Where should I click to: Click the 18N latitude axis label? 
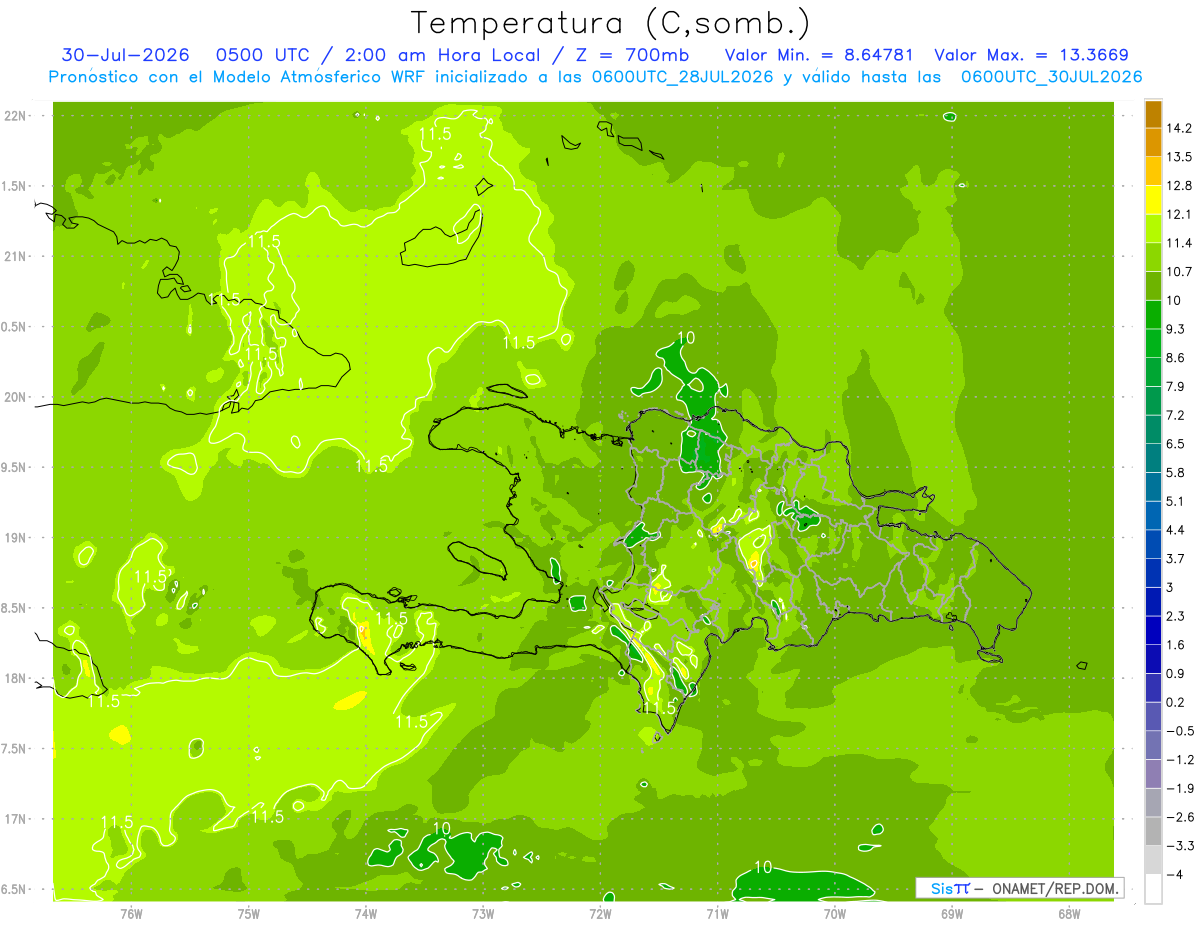[15, 679]
